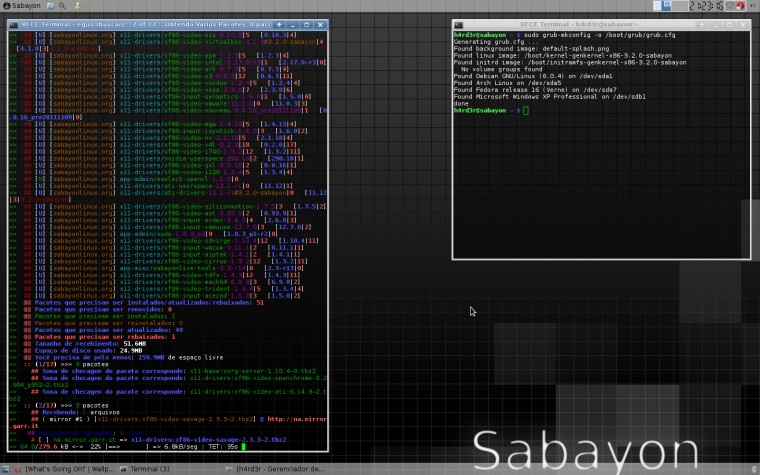Click "Found Fedora release 16 (Verne)" line

coord(535,90)
